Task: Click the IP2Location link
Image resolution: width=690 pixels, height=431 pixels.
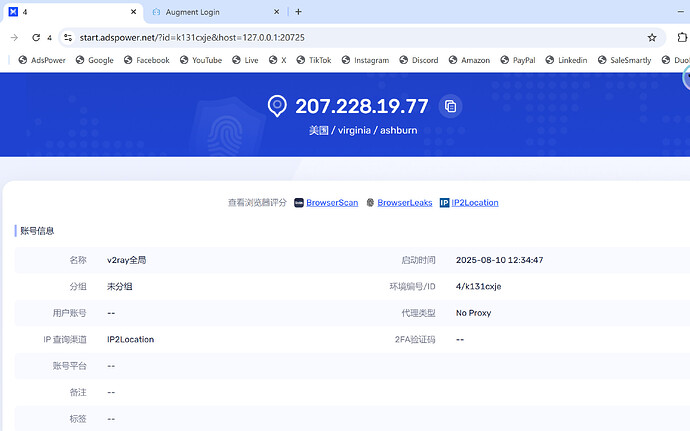Action: (475, 203)
